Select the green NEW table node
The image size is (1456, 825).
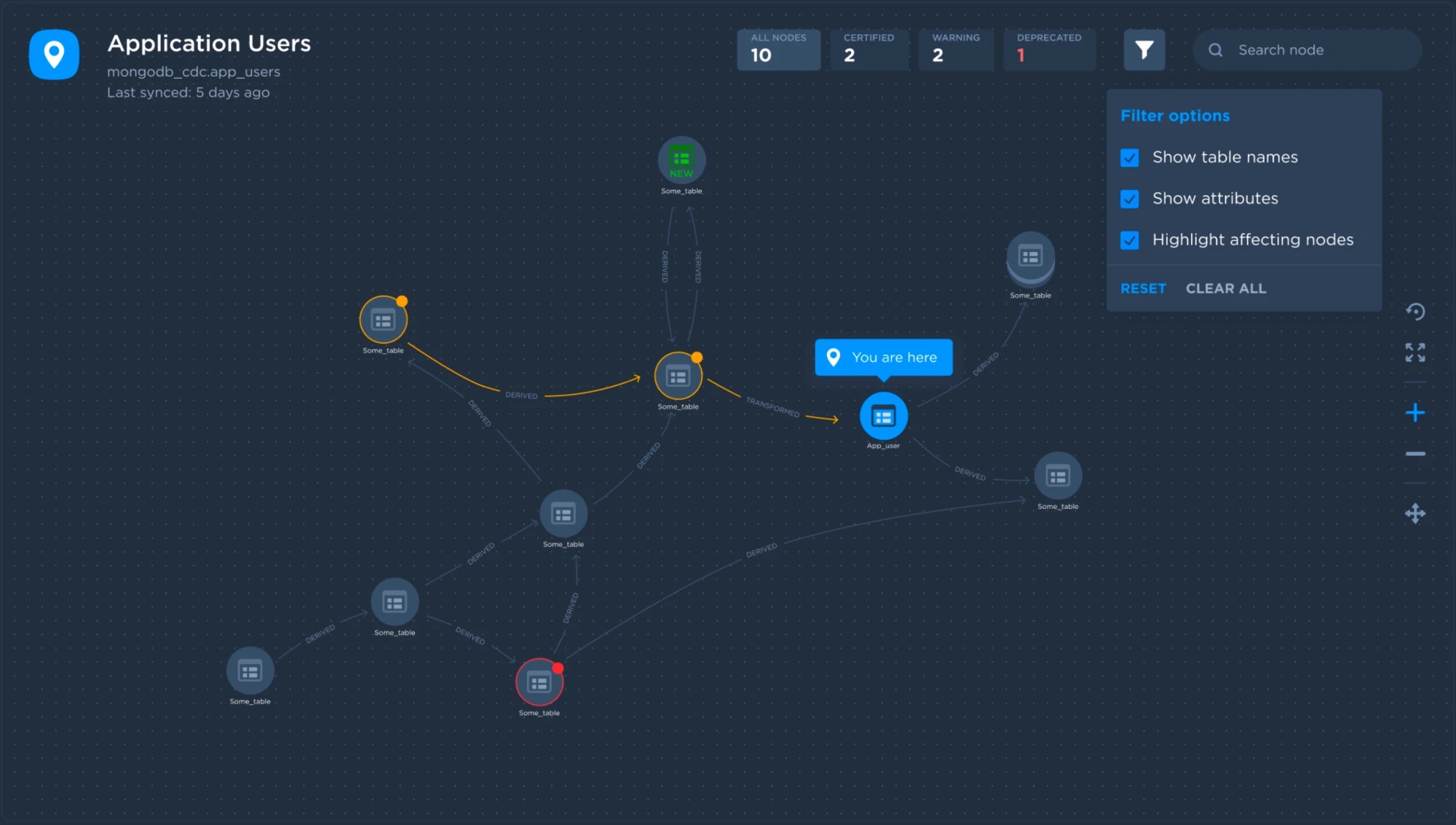coord(681,160)
